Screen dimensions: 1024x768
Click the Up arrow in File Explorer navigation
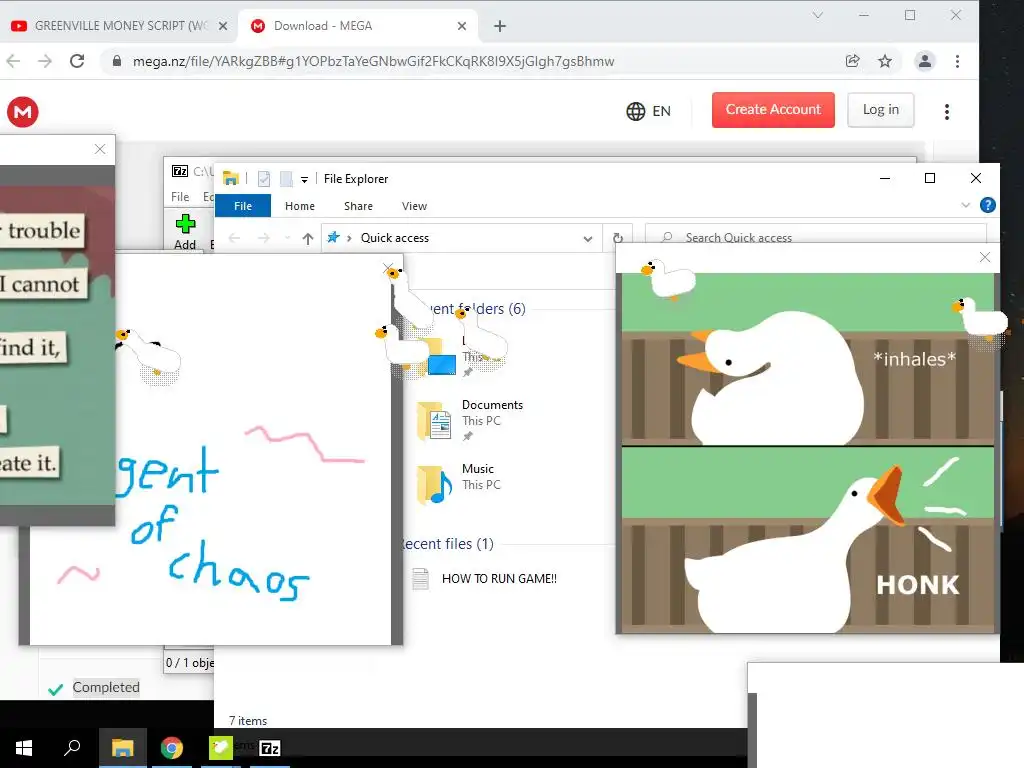coord(308,238)
